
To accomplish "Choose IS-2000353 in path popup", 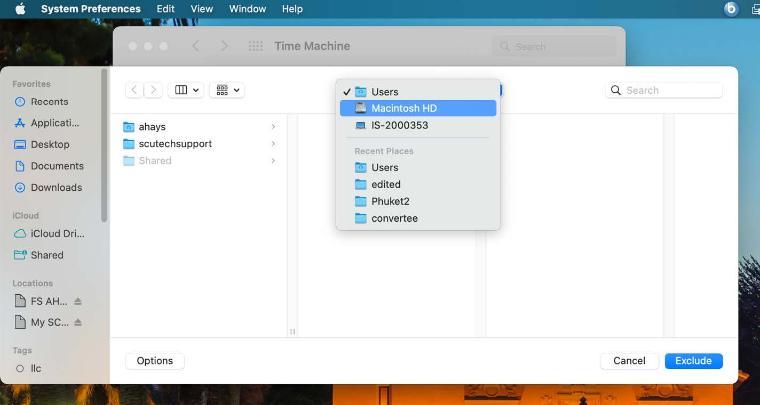I will 418,125.
